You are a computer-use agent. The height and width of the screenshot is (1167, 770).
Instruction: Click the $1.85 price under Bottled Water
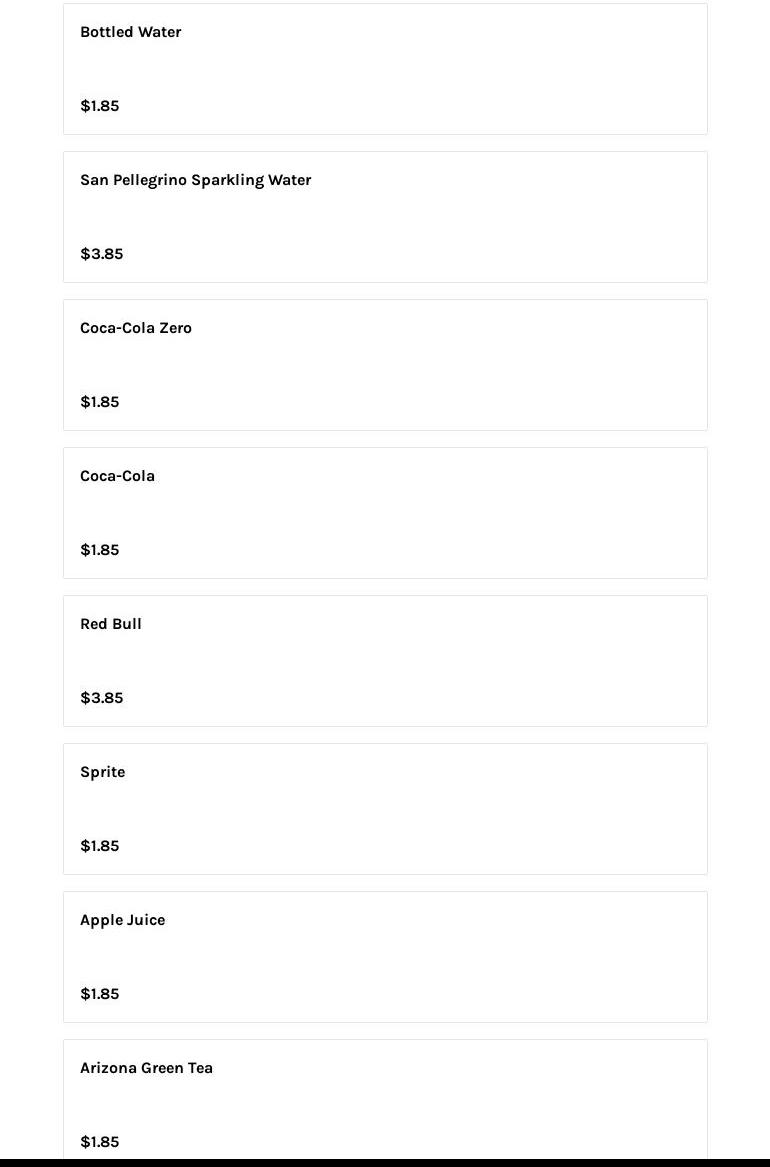99,106
